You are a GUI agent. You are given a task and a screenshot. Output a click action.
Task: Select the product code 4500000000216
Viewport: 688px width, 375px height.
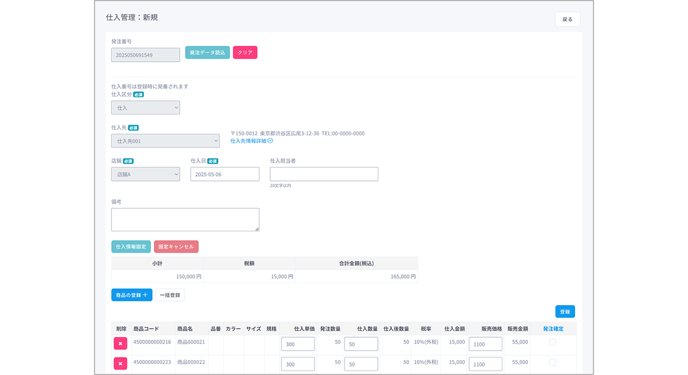(152, 342)
